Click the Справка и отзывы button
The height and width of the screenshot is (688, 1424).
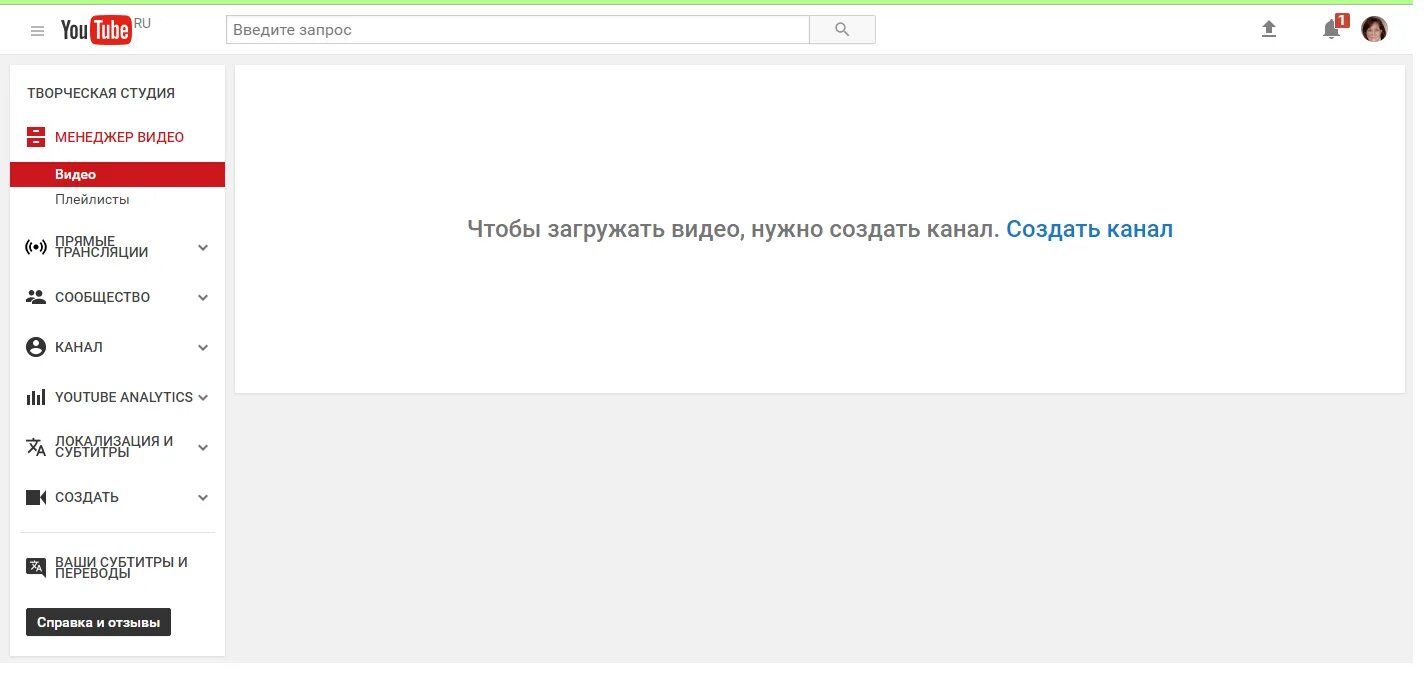[98, 622]
